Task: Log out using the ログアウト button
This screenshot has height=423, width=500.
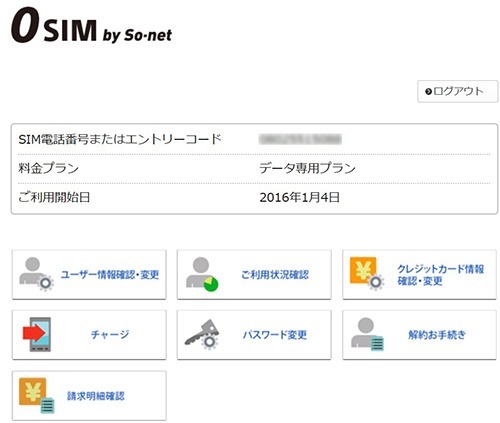Action: point(458,91)
